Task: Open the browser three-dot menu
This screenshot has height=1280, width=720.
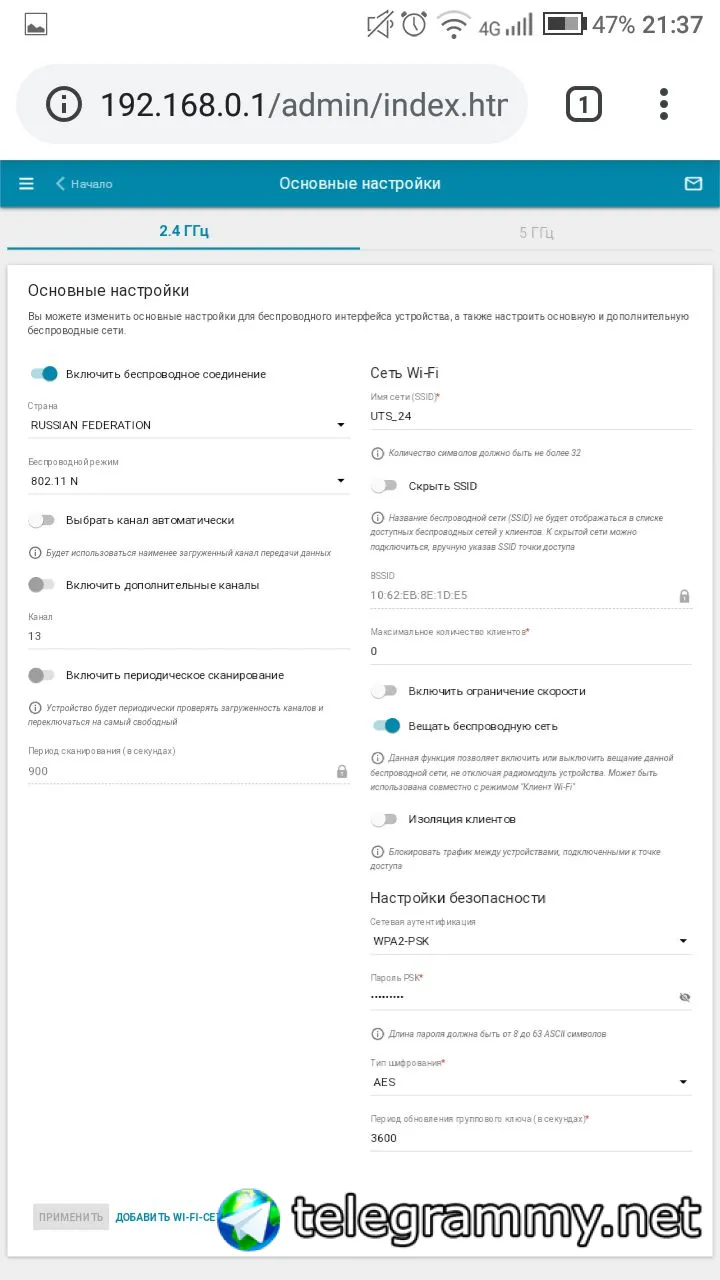Action: click(x=664, y=104)
